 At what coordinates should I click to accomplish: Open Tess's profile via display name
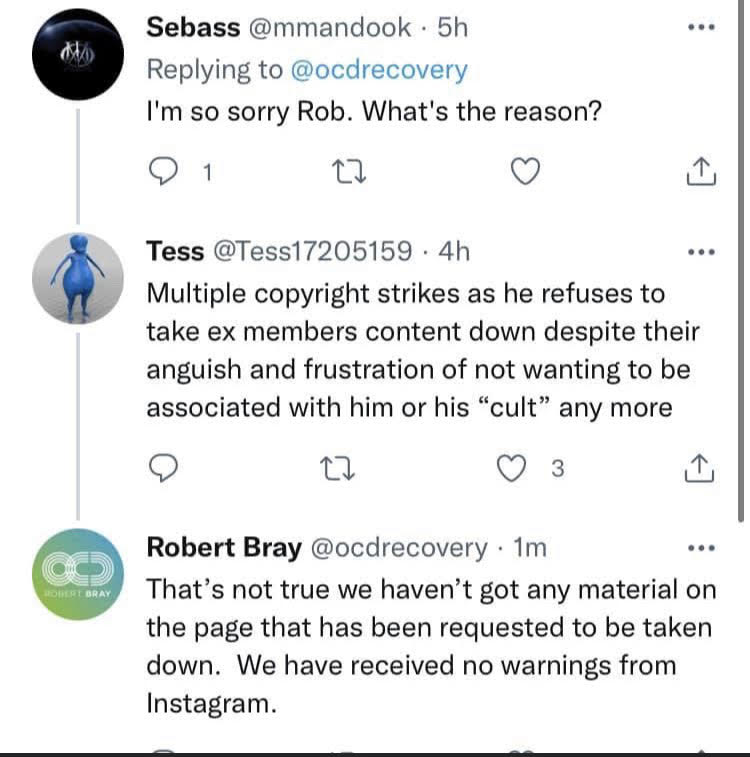[x=174, y=250]
